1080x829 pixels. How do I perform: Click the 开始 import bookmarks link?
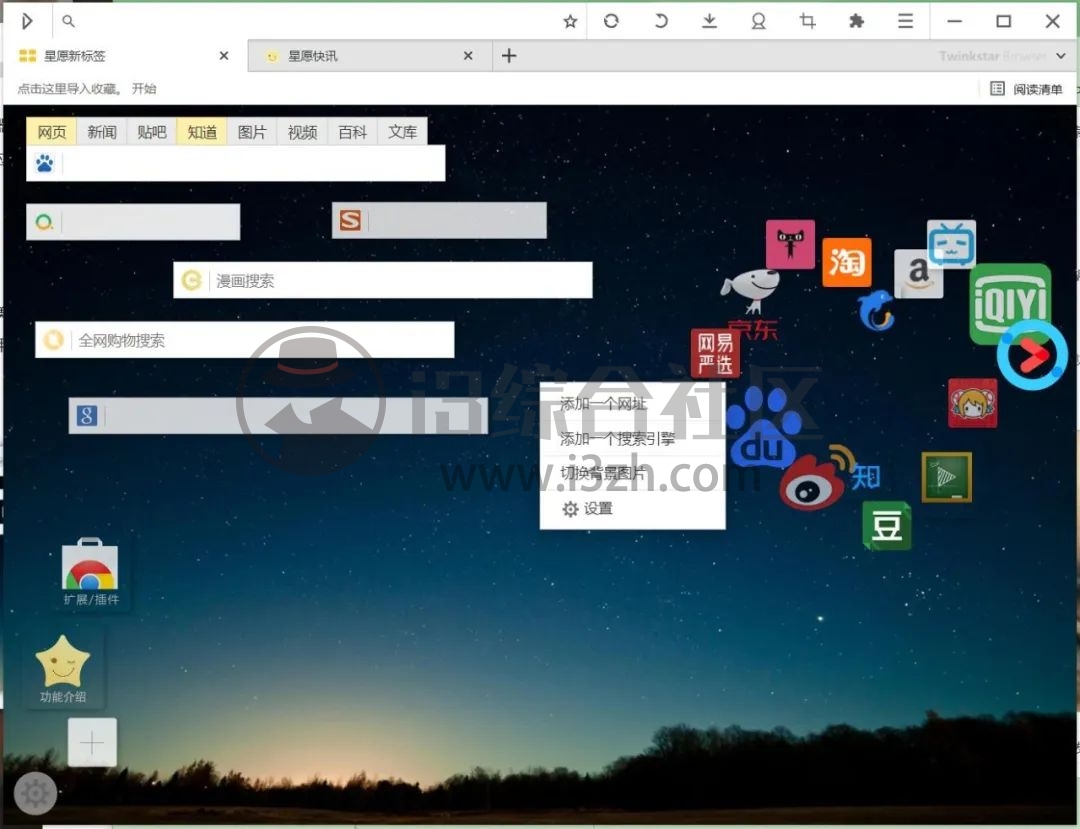pyautogui.click(x=144, y=89)
